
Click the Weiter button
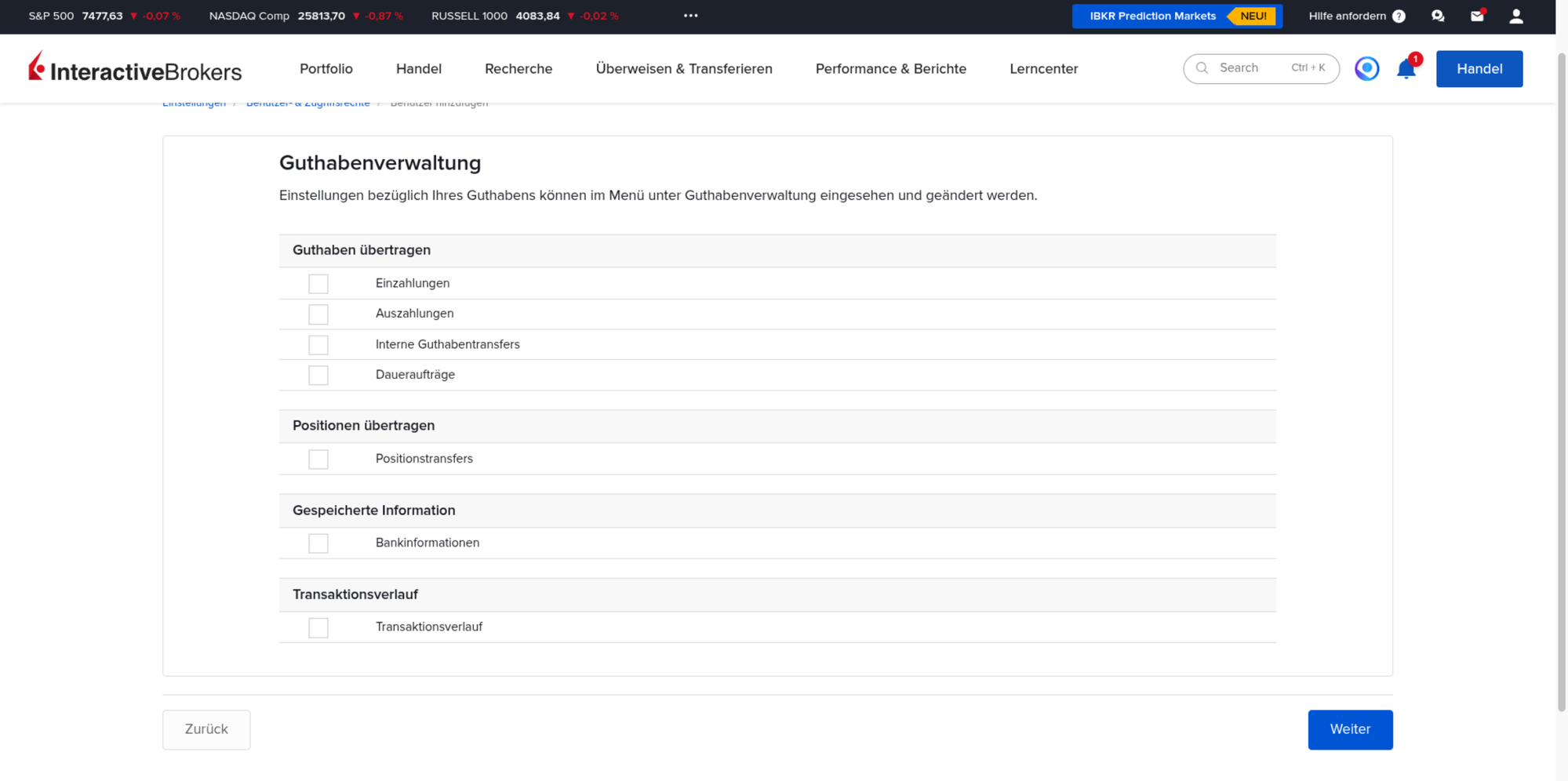point(1350,730)
